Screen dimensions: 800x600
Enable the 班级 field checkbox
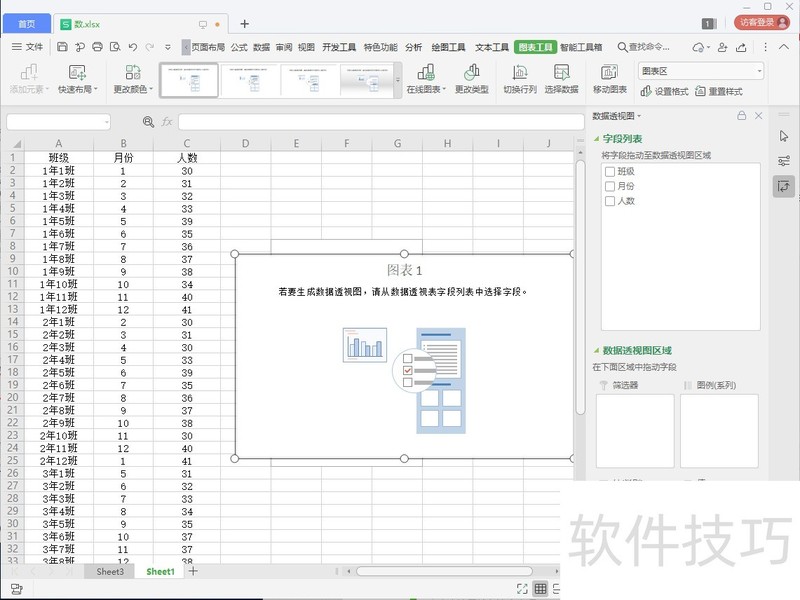pos(609,171)
